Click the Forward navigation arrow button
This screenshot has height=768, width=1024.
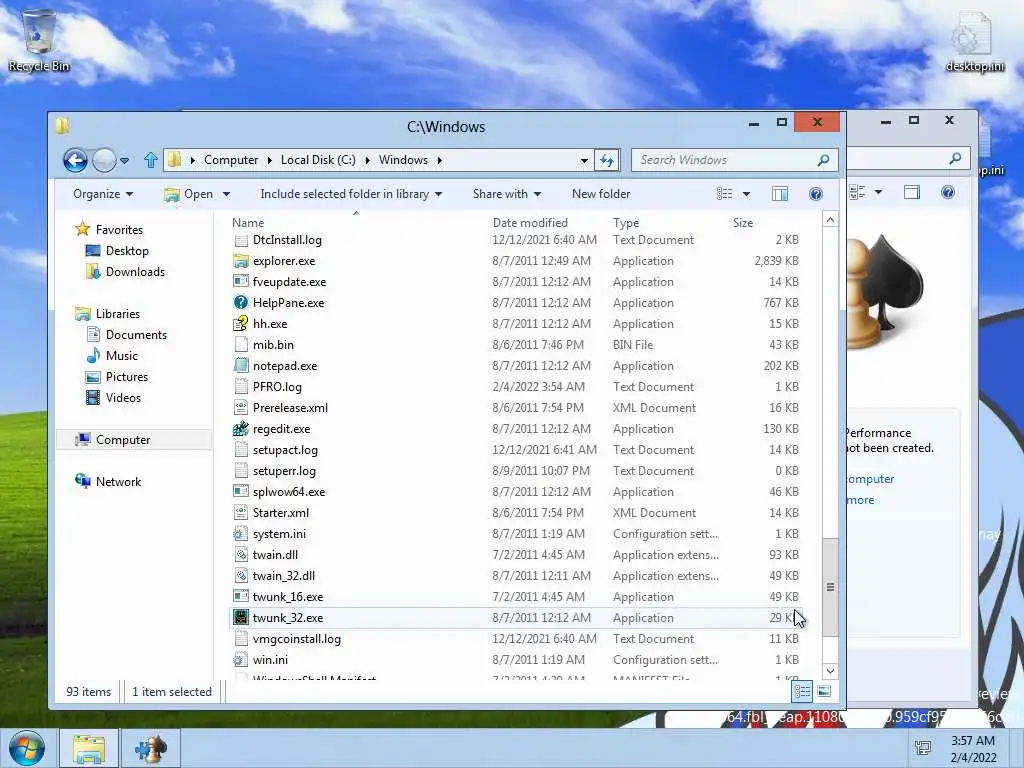point(104,160)
